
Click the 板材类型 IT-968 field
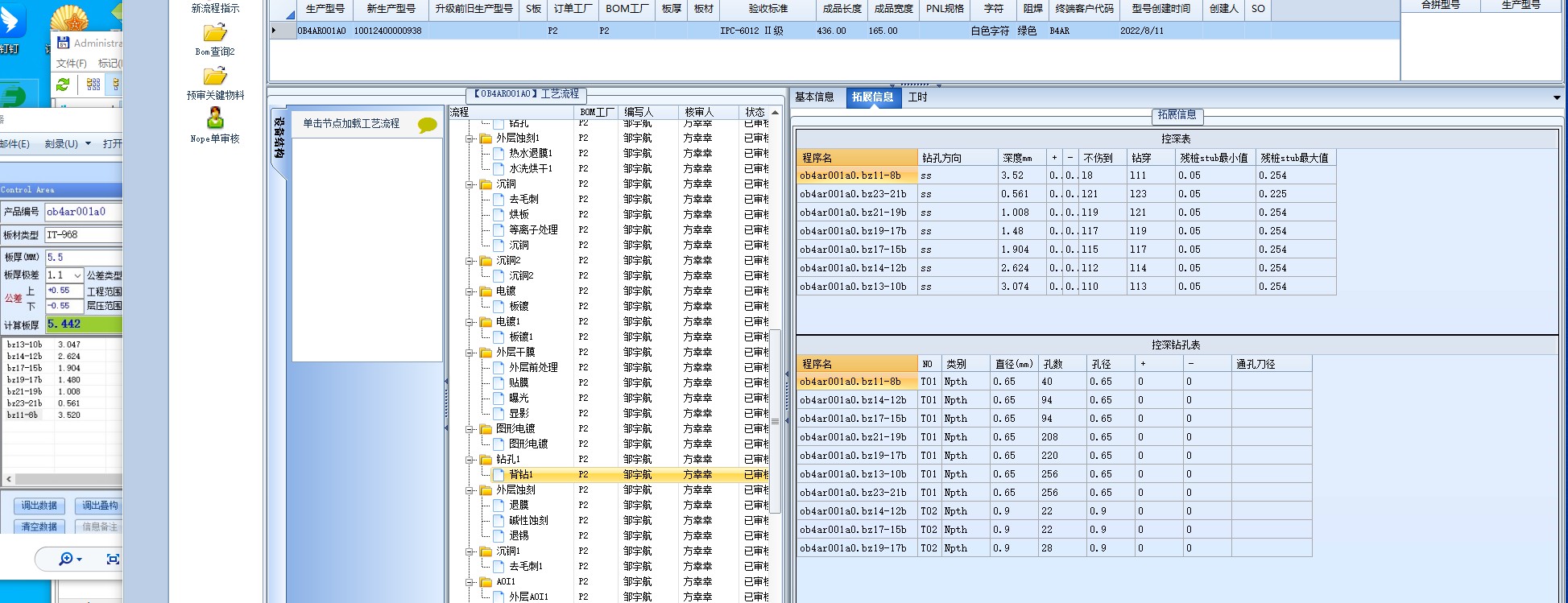point(84,235)
